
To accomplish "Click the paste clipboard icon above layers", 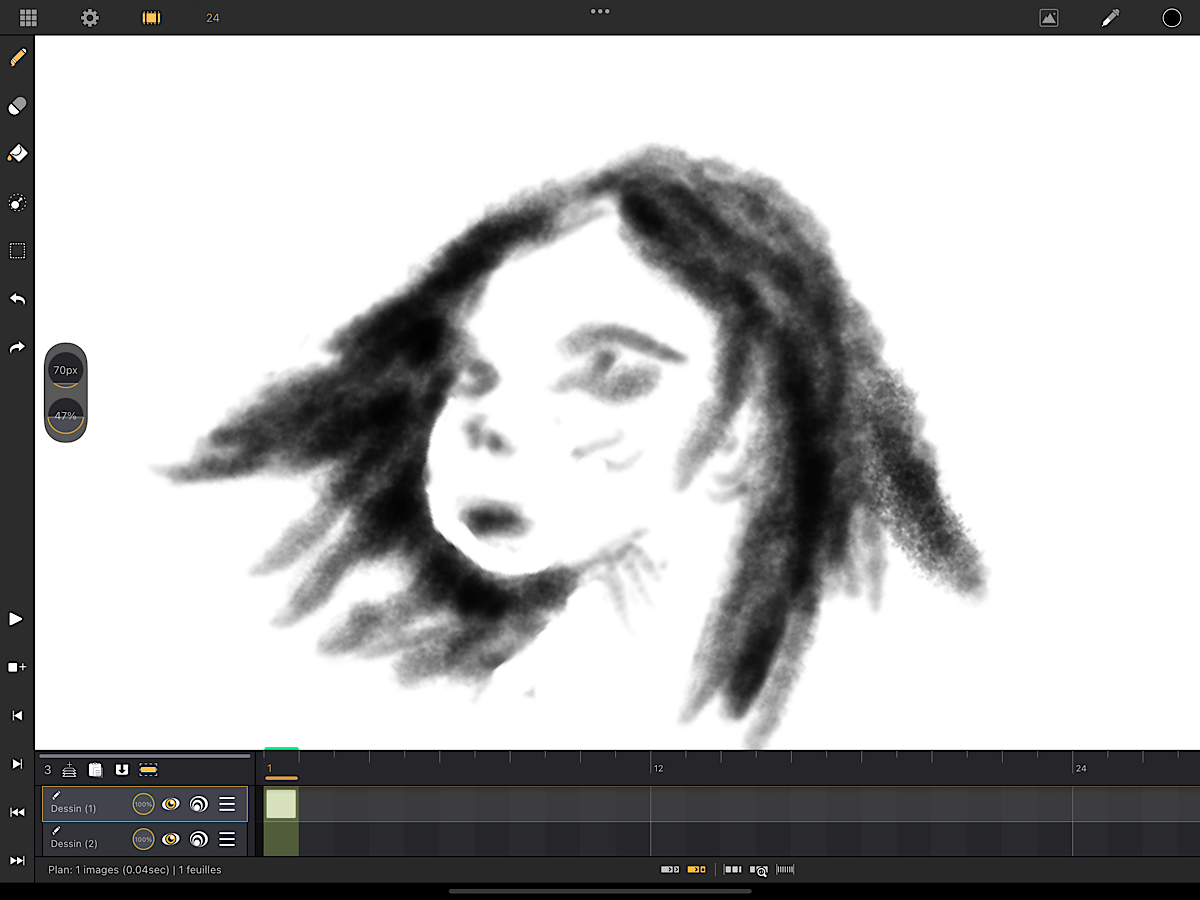I will coord(95,770).
